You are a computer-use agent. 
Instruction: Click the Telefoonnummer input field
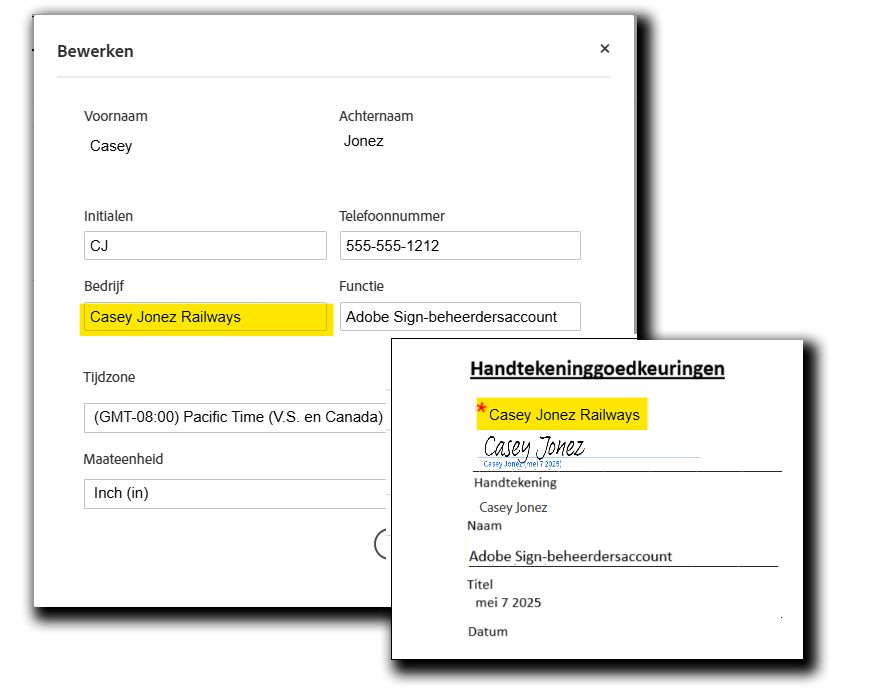click(460, 245)
